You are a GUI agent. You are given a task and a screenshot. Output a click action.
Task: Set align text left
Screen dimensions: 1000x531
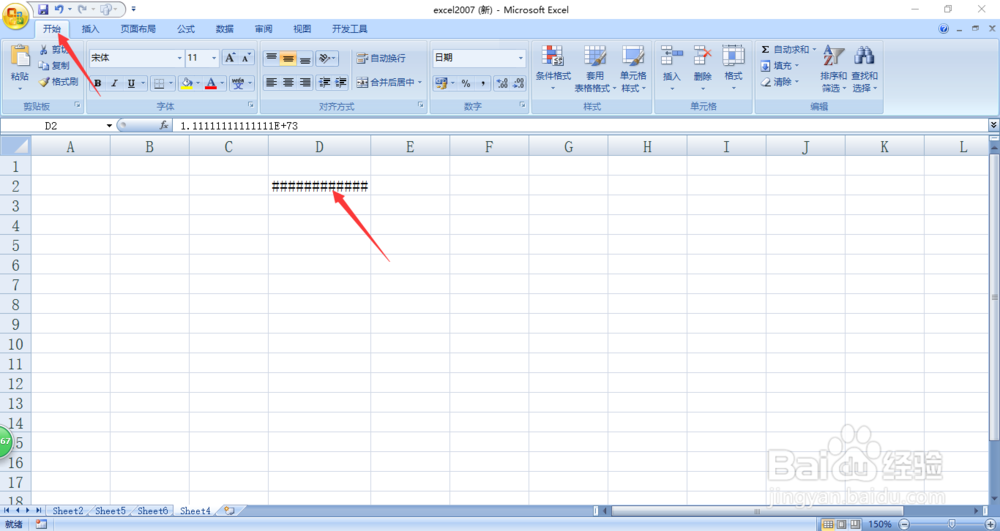pyautogui.click(x=272, y=83)
